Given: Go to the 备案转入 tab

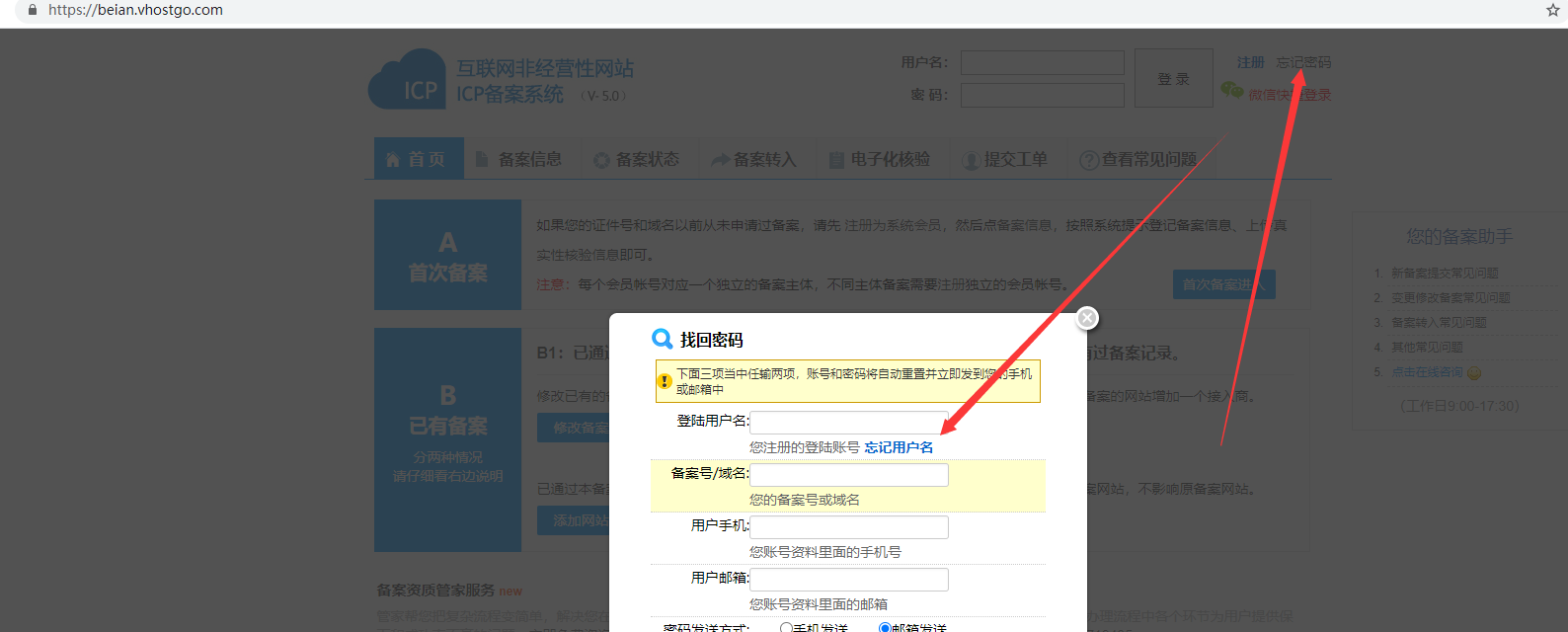Looking at the screenshot, I should coord(754,159).
